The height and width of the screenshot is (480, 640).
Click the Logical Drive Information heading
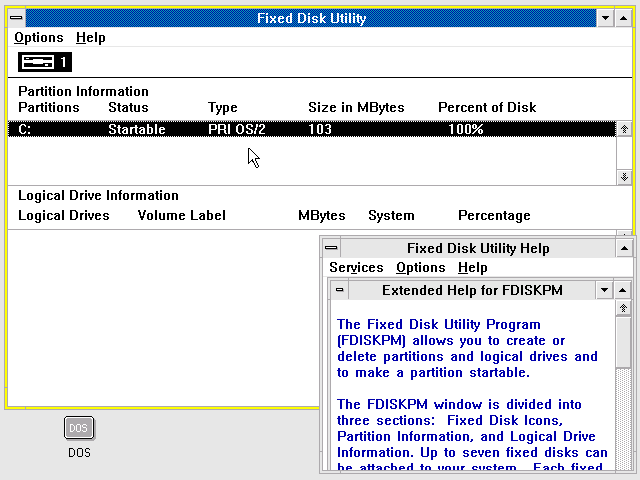point(98,196)
